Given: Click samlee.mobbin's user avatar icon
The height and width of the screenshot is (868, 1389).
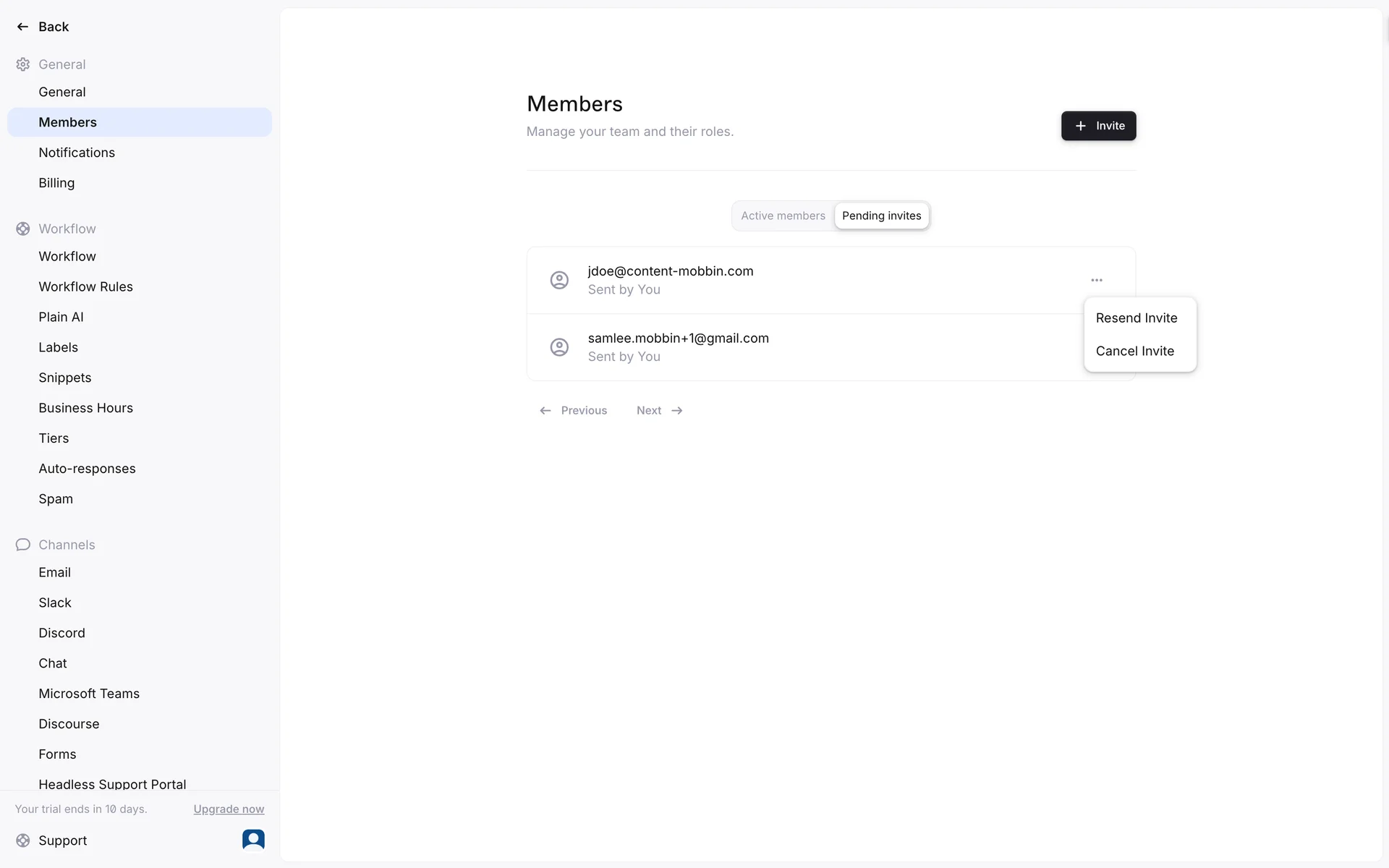Looking at the screenshot, I should (559, 347).
